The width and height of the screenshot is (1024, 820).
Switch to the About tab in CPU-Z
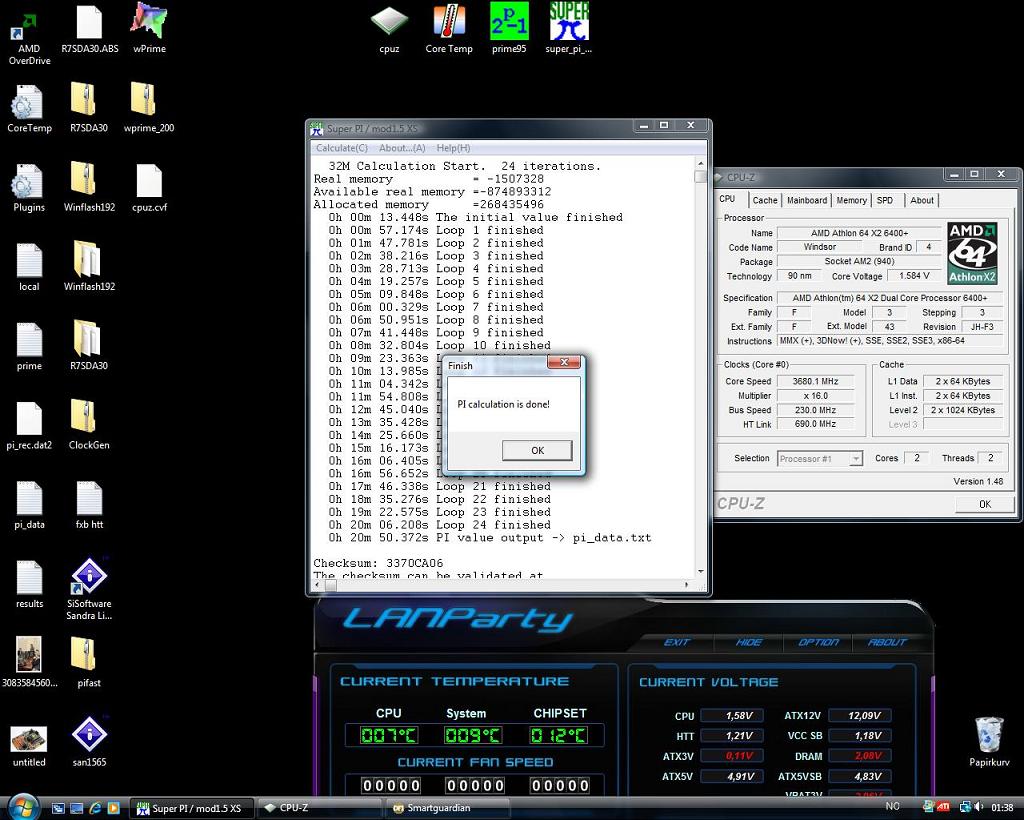(x=921, y=200)
